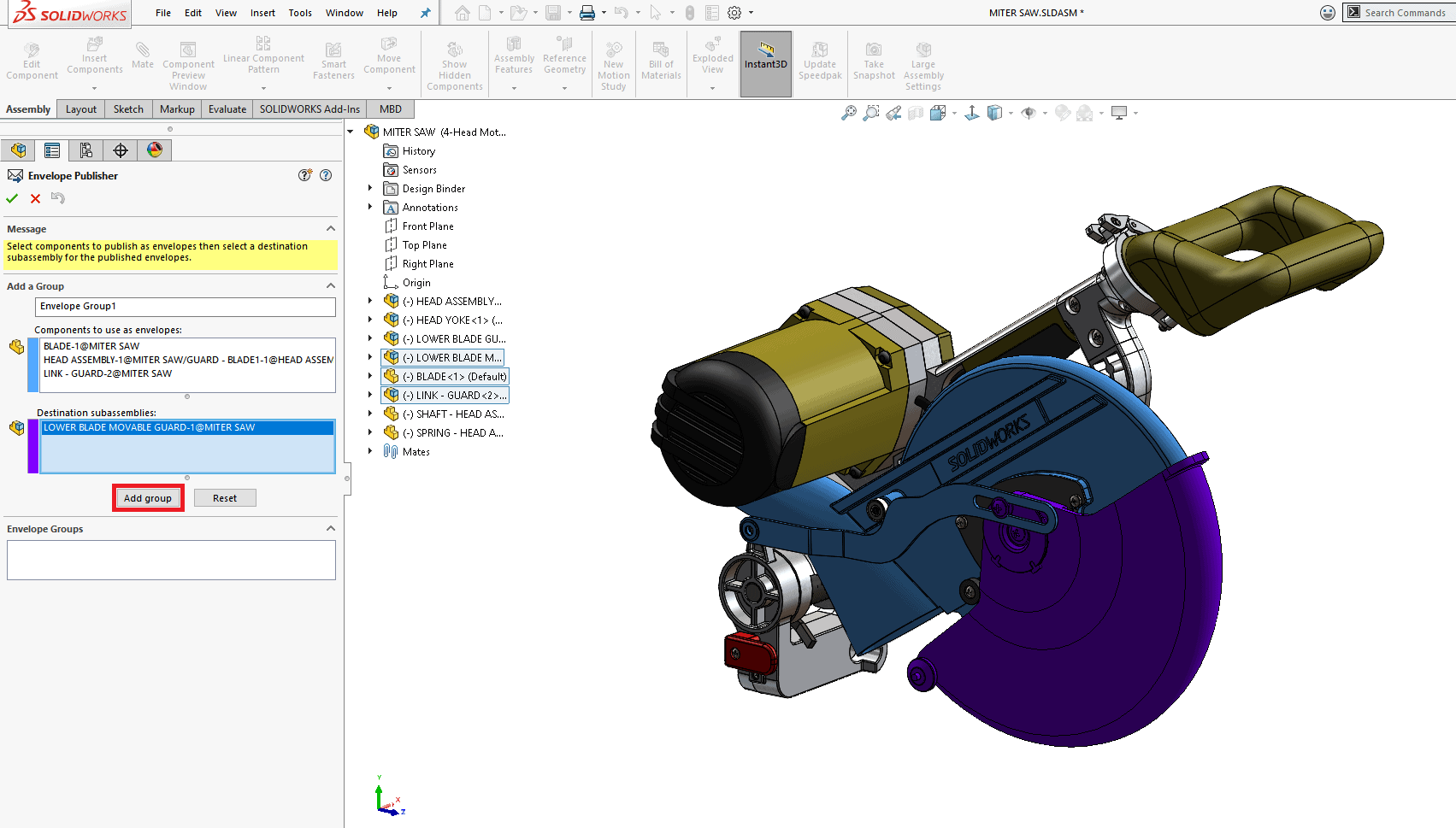Open the File menu
Image resolution: width=1456 pixels, height=828 pixels.
pos(163,13)
